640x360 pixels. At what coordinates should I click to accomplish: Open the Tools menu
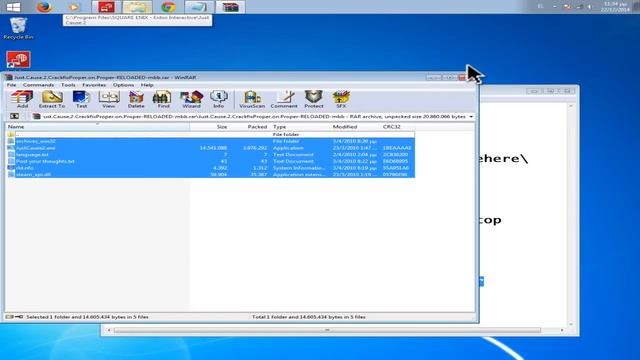[x=68, y=85]
